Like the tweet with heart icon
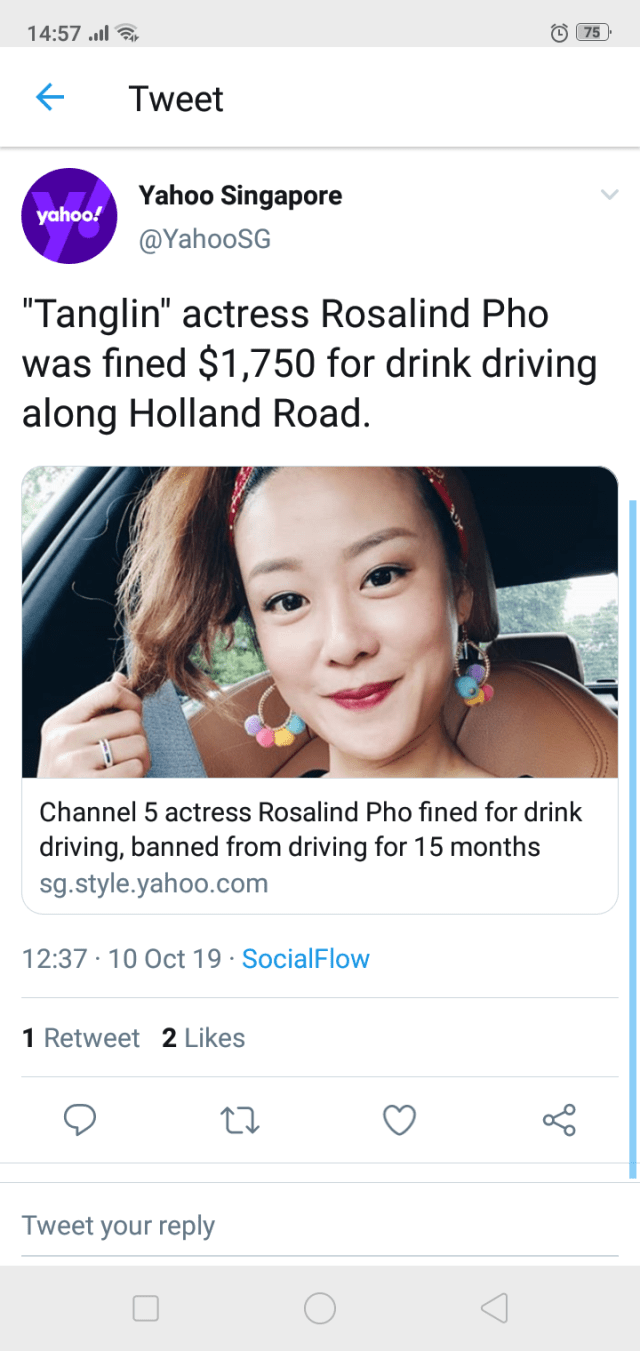Viewport: 640px width, 1351px height. (399, 1120)
